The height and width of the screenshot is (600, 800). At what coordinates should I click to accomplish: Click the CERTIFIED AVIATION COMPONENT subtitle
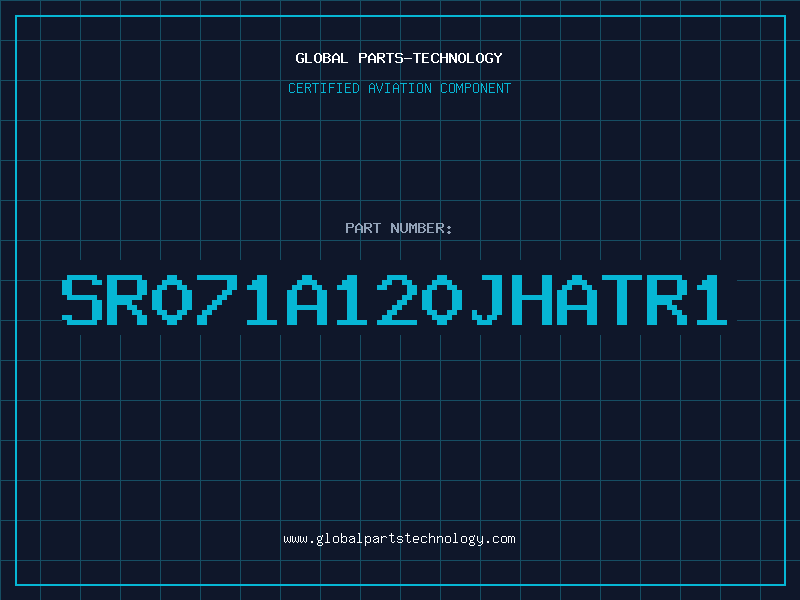[x=399, y=88]
